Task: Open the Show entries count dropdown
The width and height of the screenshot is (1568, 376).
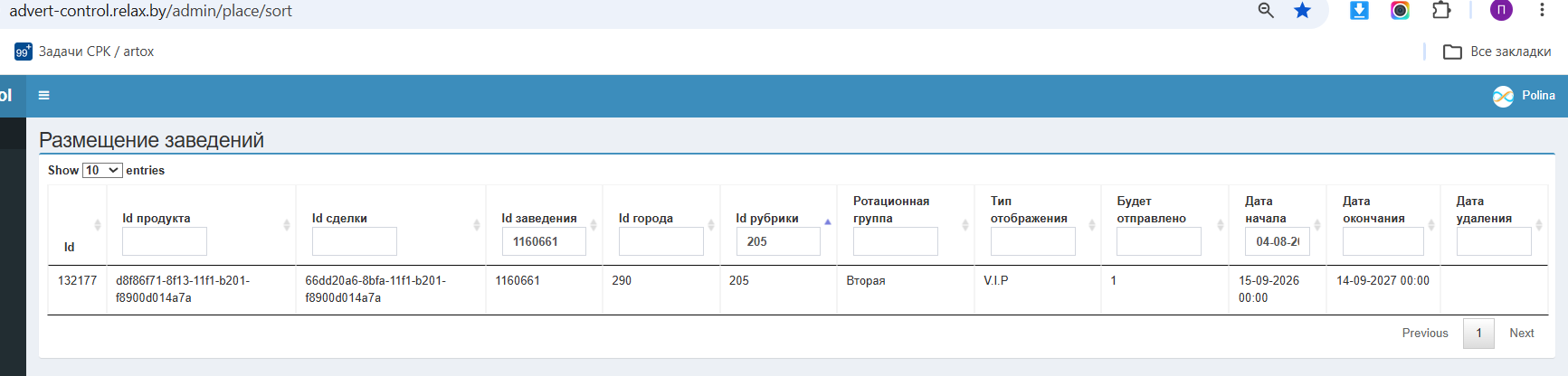Action: [102, 170]
